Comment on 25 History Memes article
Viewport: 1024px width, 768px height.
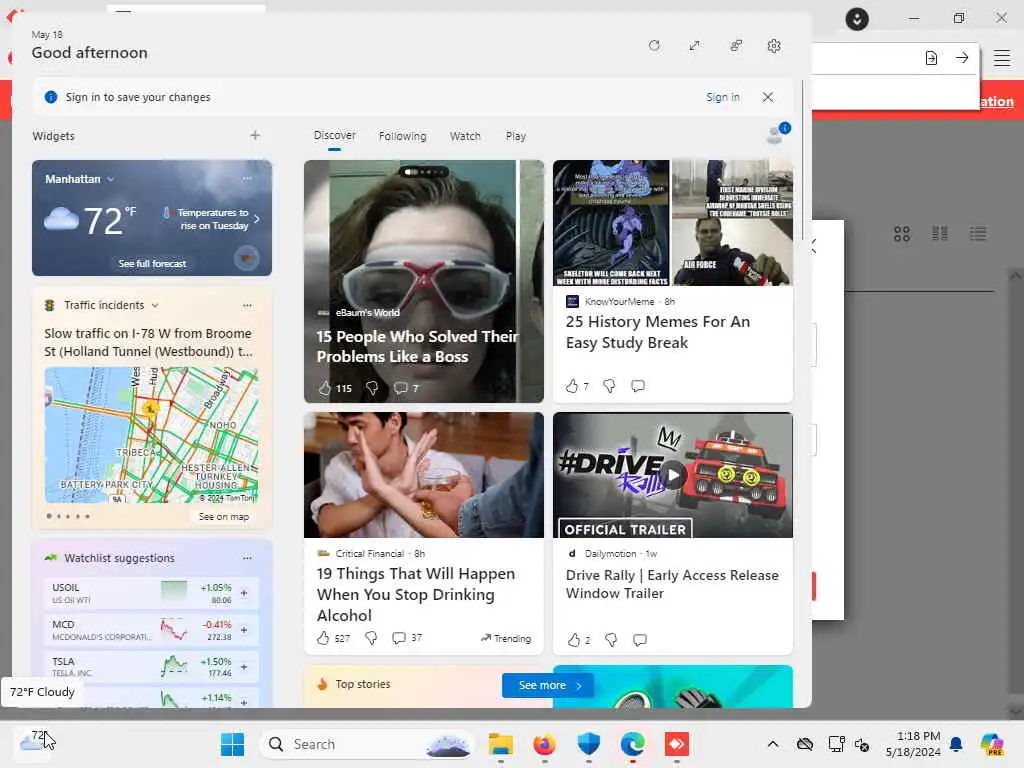tap(638, 386)
